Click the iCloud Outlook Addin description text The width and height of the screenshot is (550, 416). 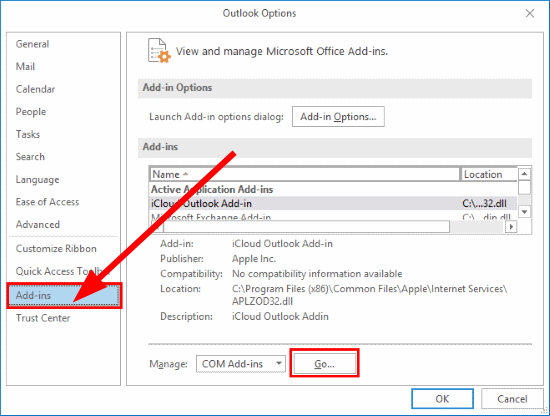[x=280, y=316]
